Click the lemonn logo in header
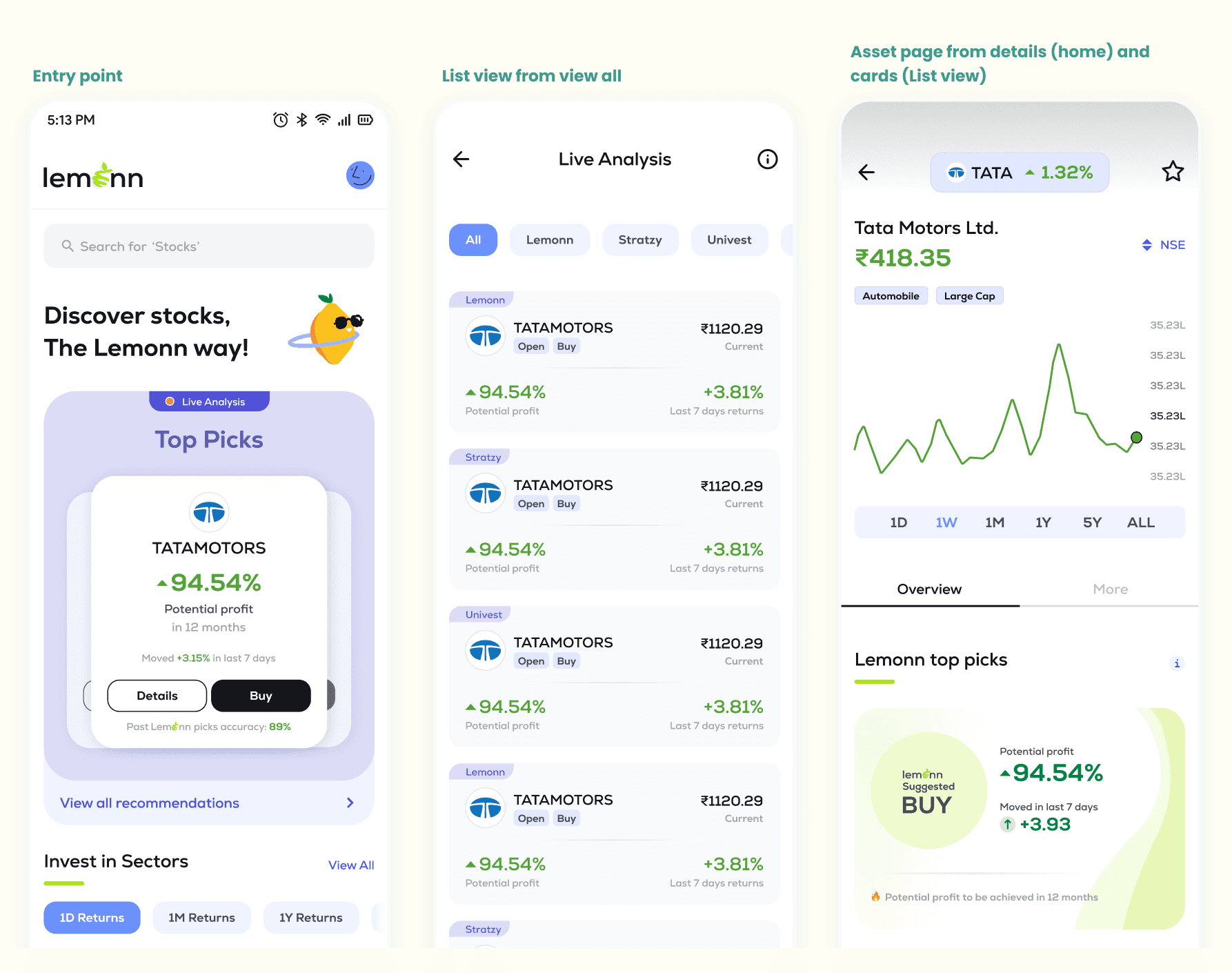 [93, 177]
